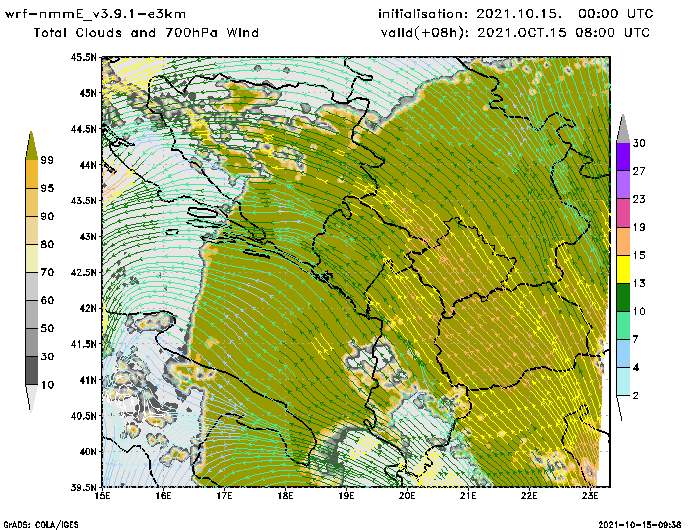
Task: Click the 23 value on the wind legend
Action: [639, 199]
